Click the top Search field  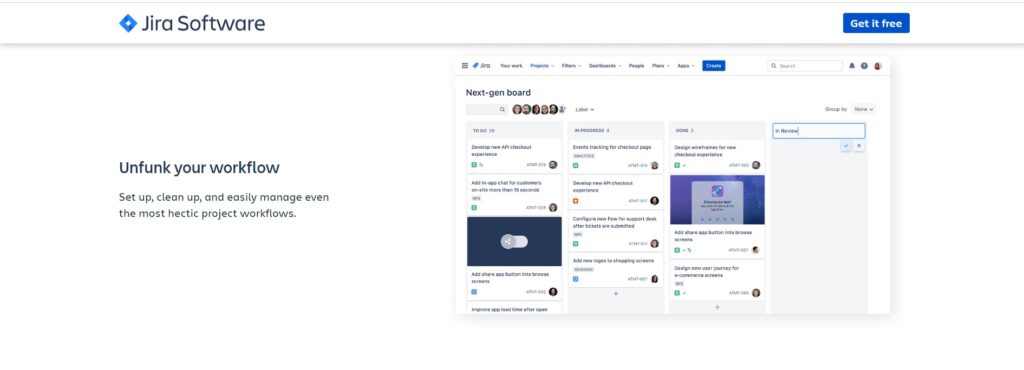(805, 66)
